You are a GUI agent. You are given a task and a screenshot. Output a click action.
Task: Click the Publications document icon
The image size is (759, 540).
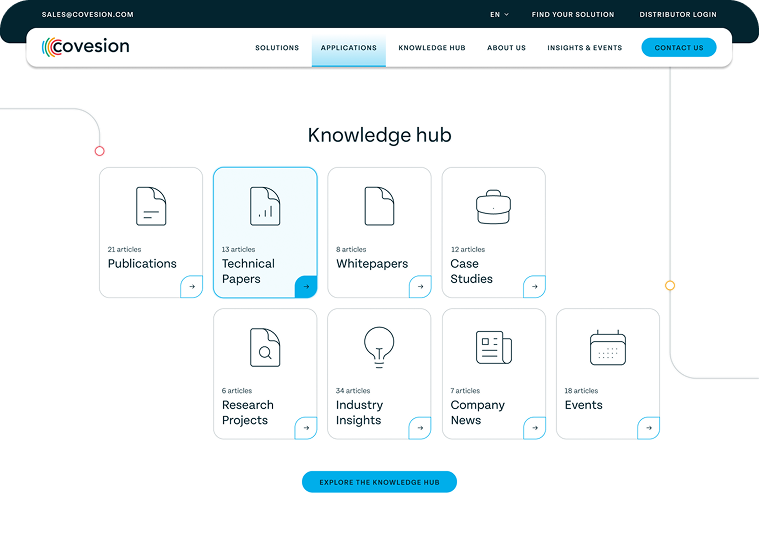coord(151,206)
